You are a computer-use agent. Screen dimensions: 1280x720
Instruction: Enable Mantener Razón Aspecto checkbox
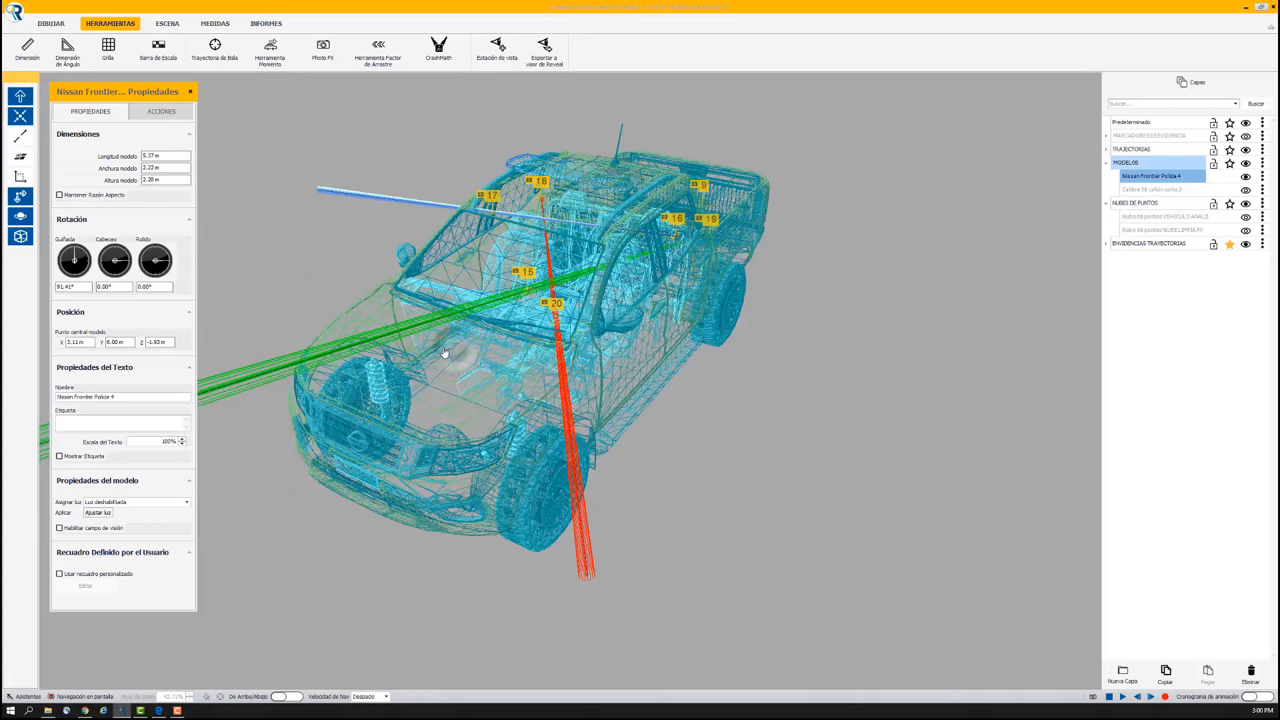click(59, 195)
